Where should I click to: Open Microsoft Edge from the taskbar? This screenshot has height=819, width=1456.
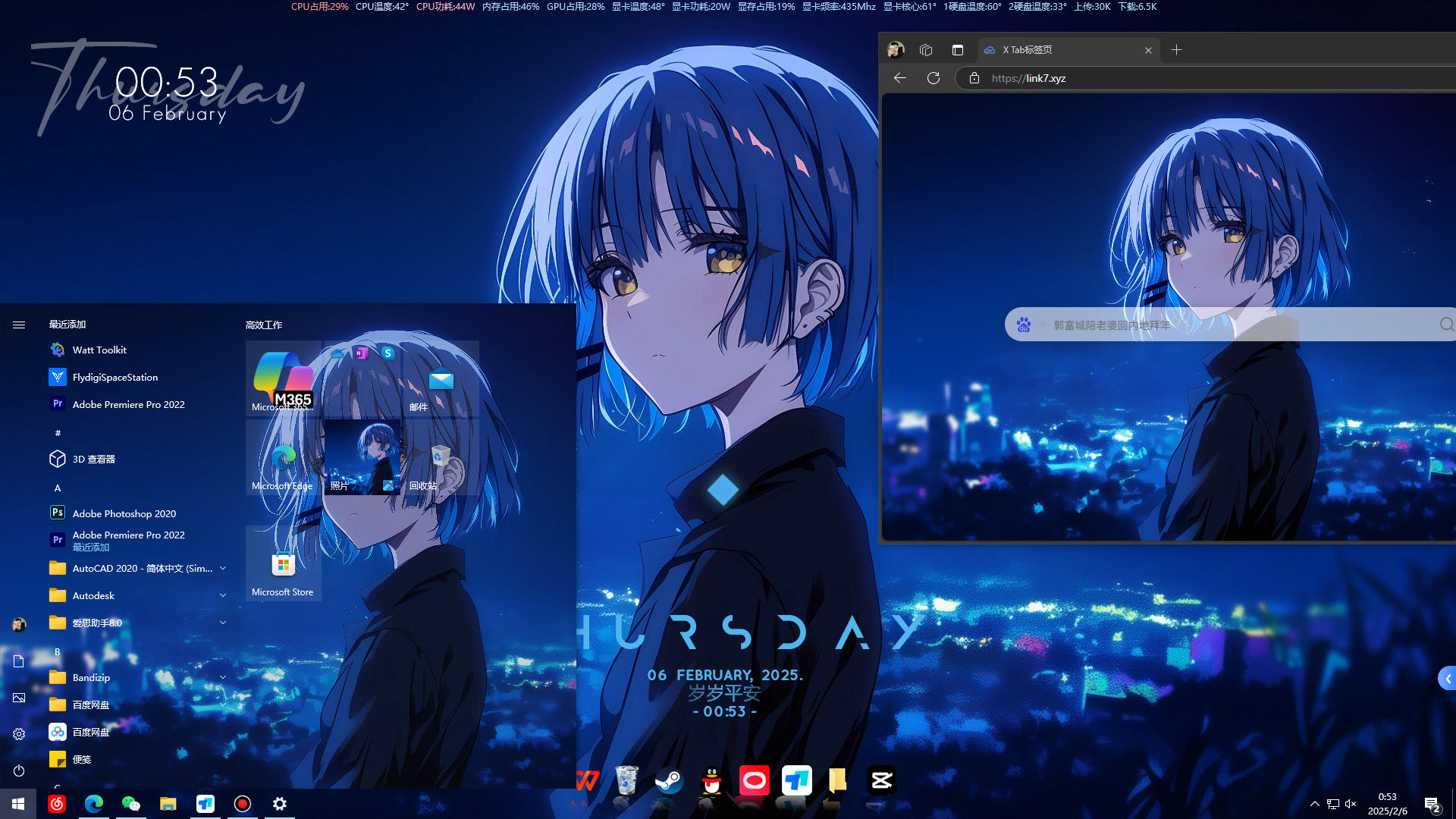point(94,804)
